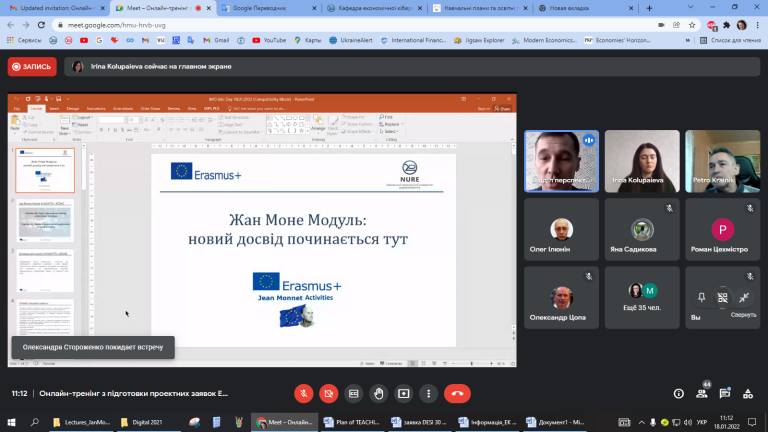The image size is (768, 432).
Task: Open Сервисы apps bookmark
Action: click(x=24, y=40)
